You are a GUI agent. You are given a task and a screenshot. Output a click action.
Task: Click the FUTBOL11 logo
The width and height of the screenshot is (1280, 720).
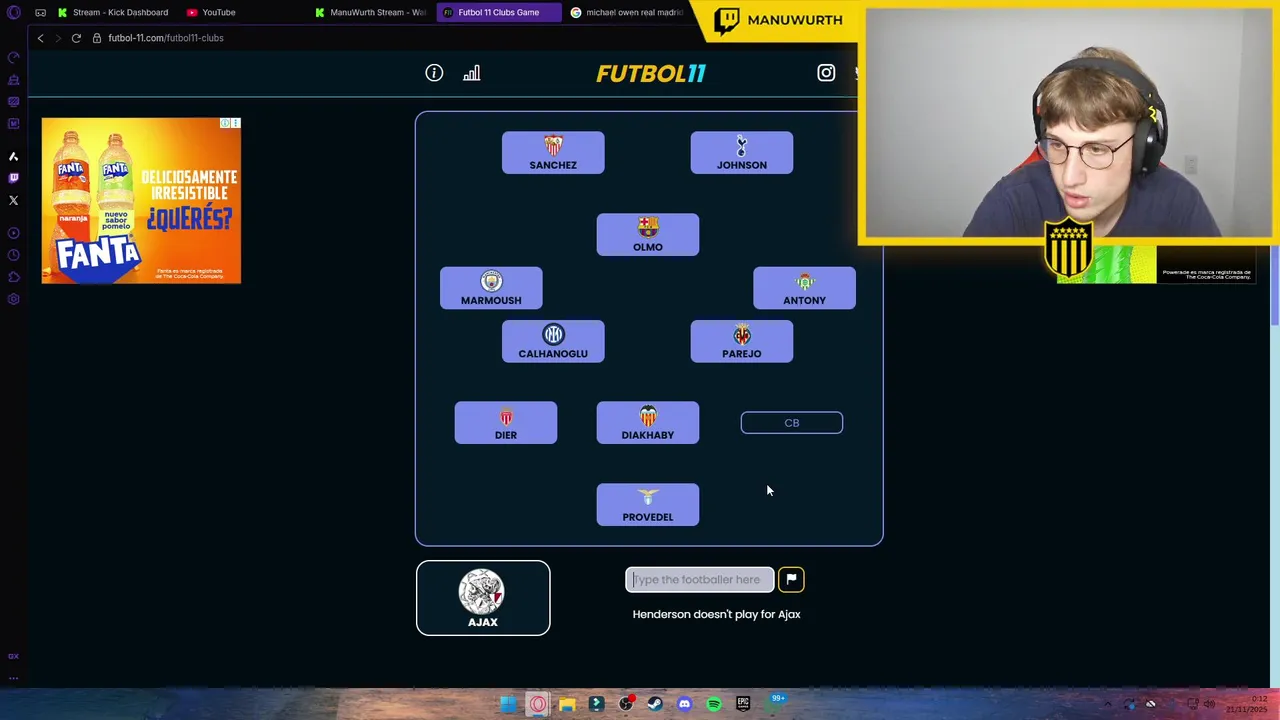click(x=651, y=73)
